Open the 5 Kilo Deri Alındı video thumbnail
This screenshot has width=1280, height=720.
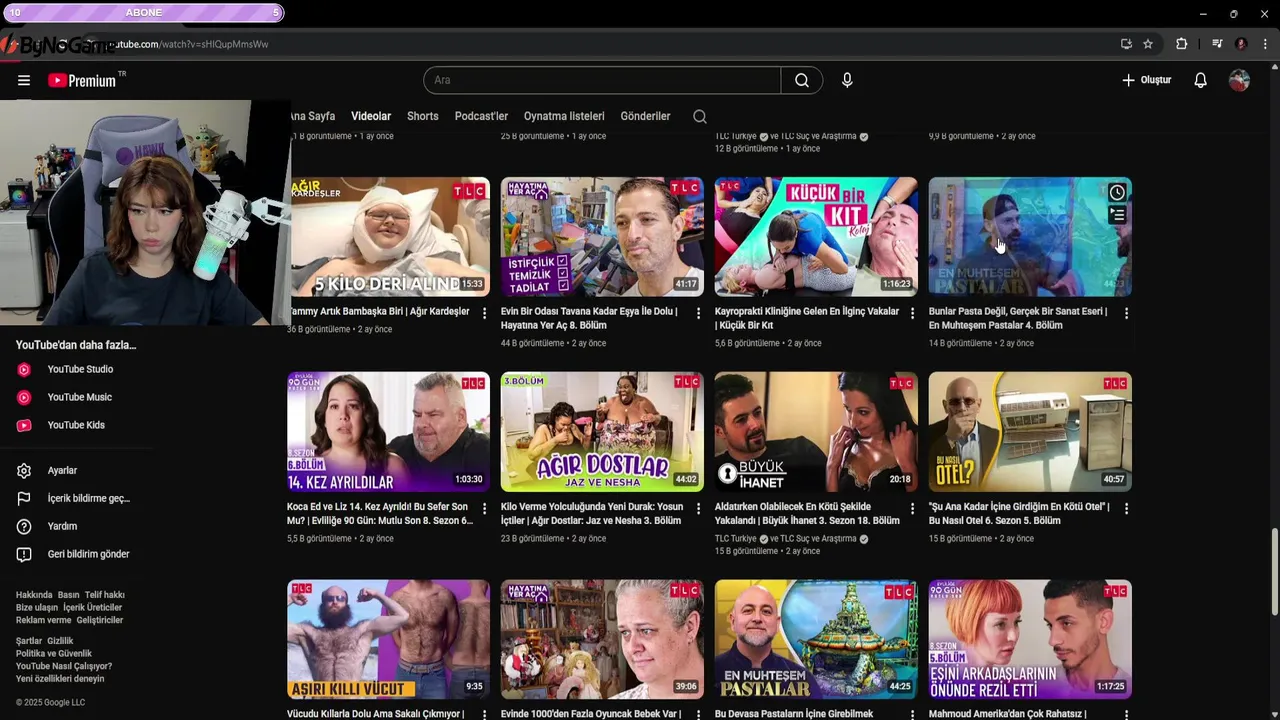[x=388, y=237]
